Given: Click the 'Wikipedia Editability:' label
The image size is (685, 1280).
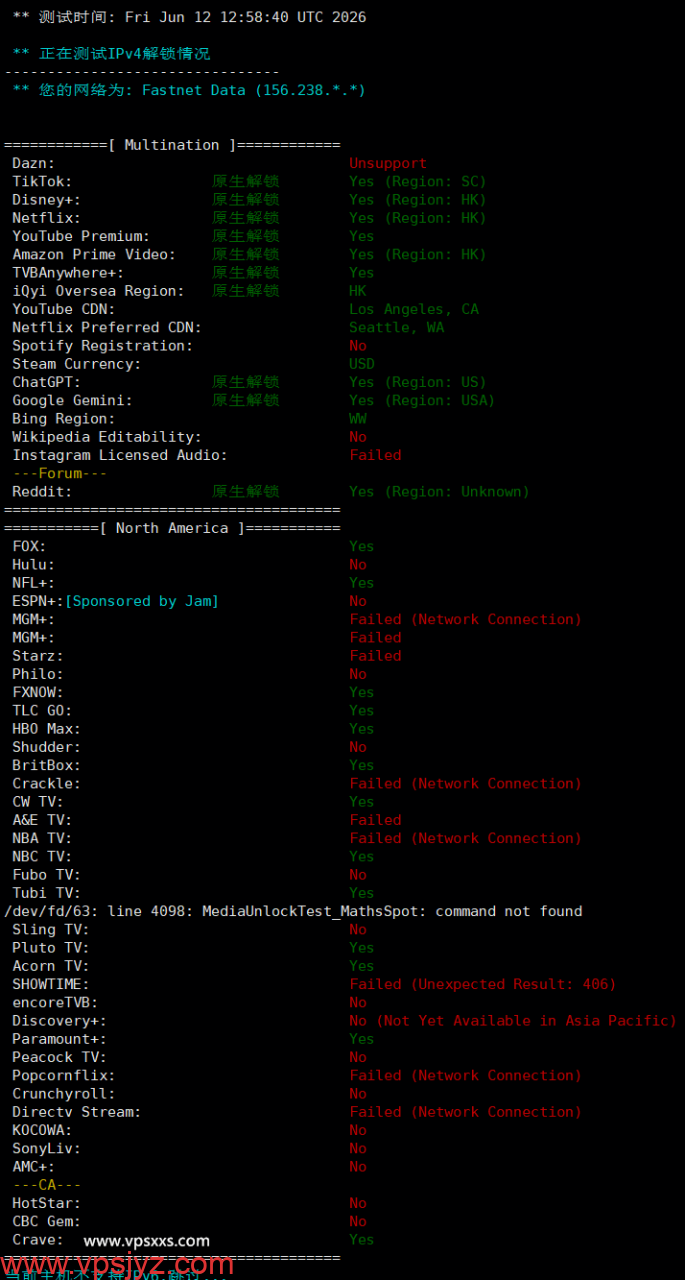Looking at the screenshot, I should [x=107, y=437].
